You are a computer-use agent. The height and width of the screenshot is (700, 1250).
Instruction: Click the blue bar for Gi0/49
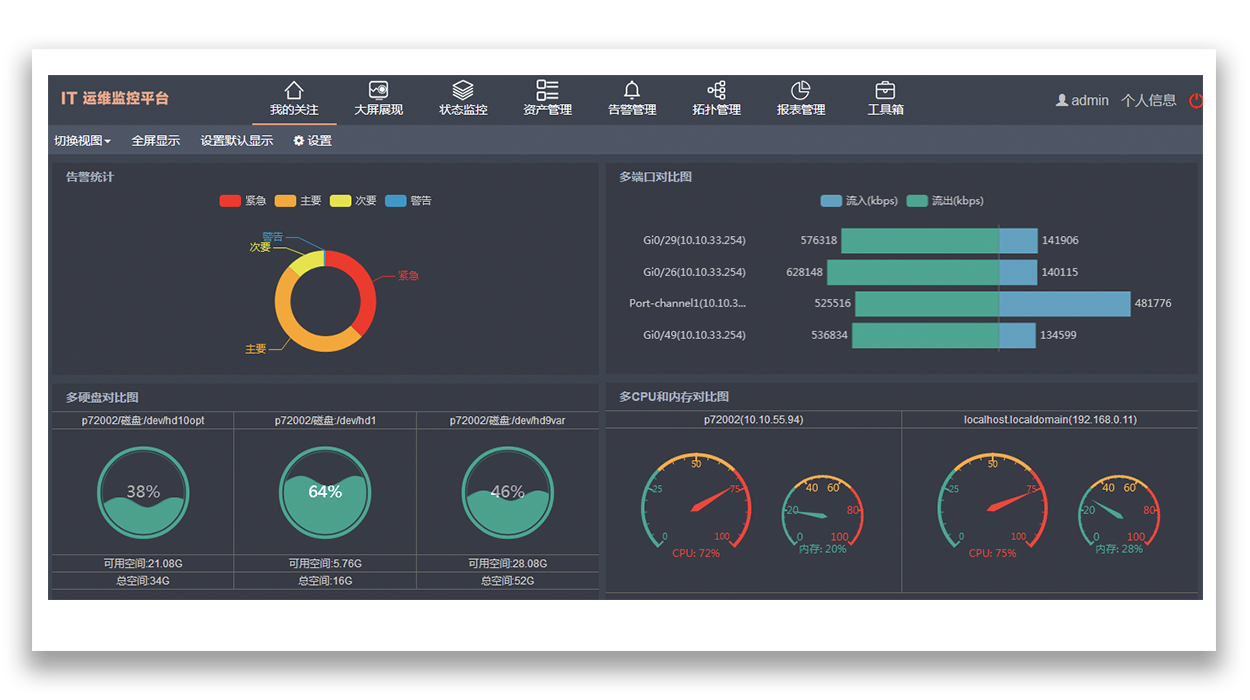pos(1017,335)
